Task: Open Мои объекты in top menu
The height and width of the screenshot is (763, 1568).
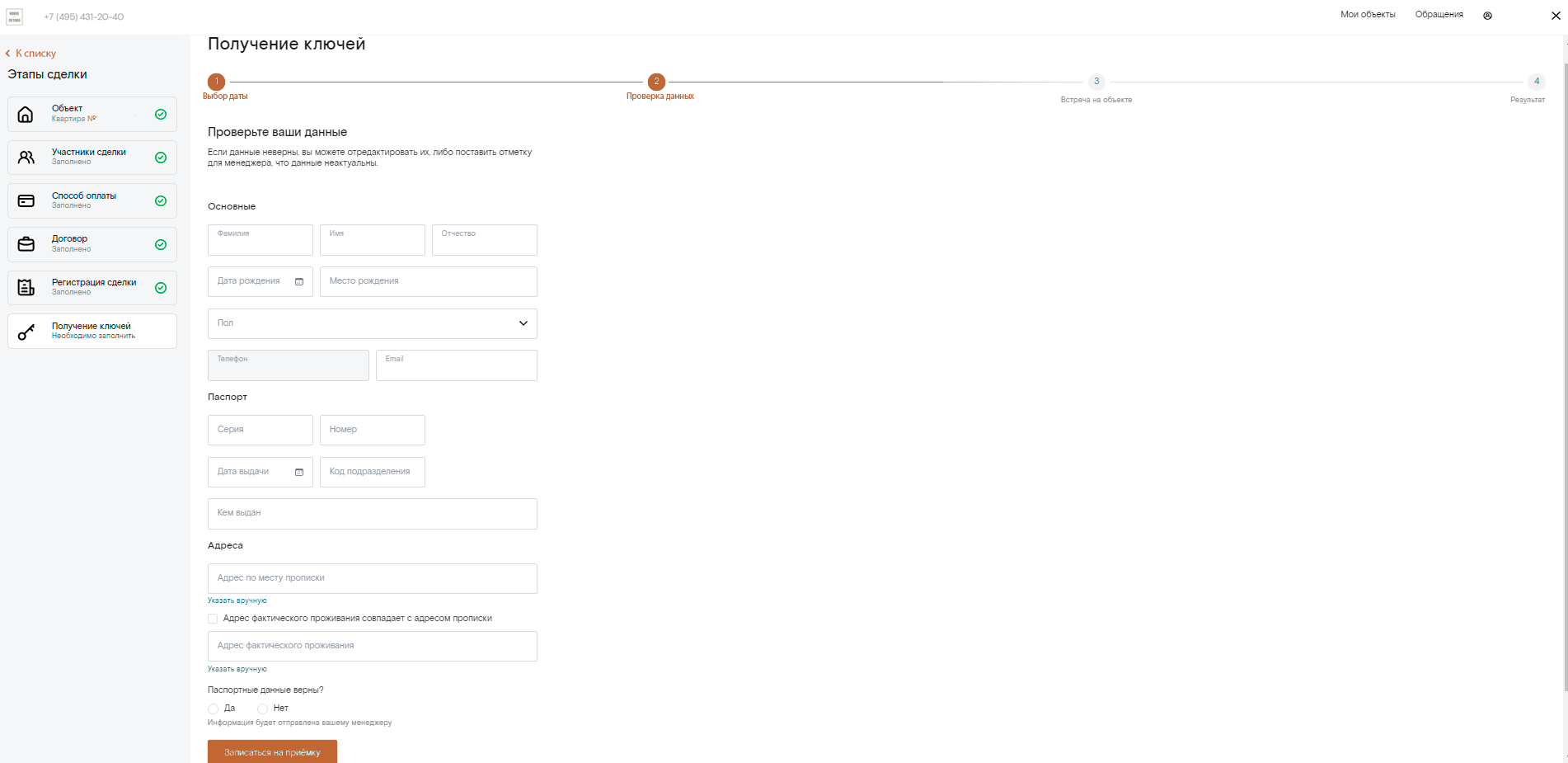Action: pyautogui.click(x=1368, y=15)
